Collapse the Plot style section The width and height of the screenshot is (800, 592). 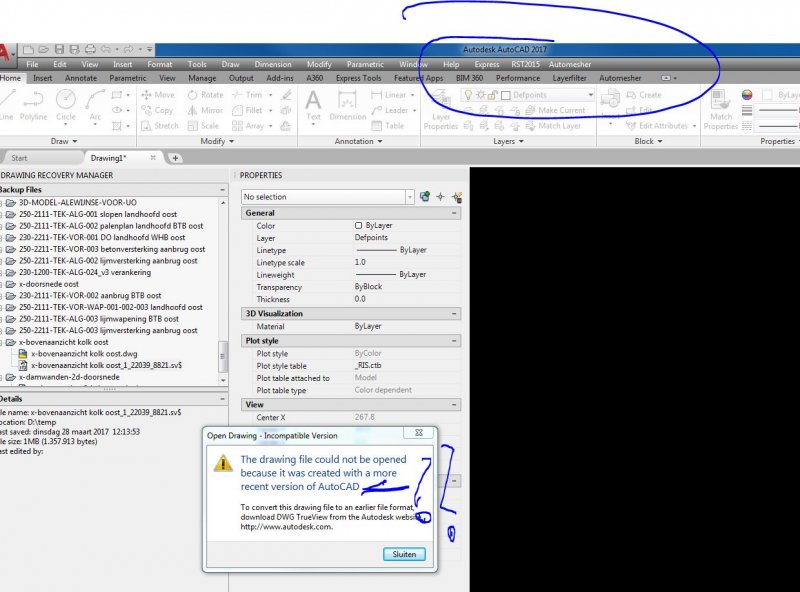[454, 340]
